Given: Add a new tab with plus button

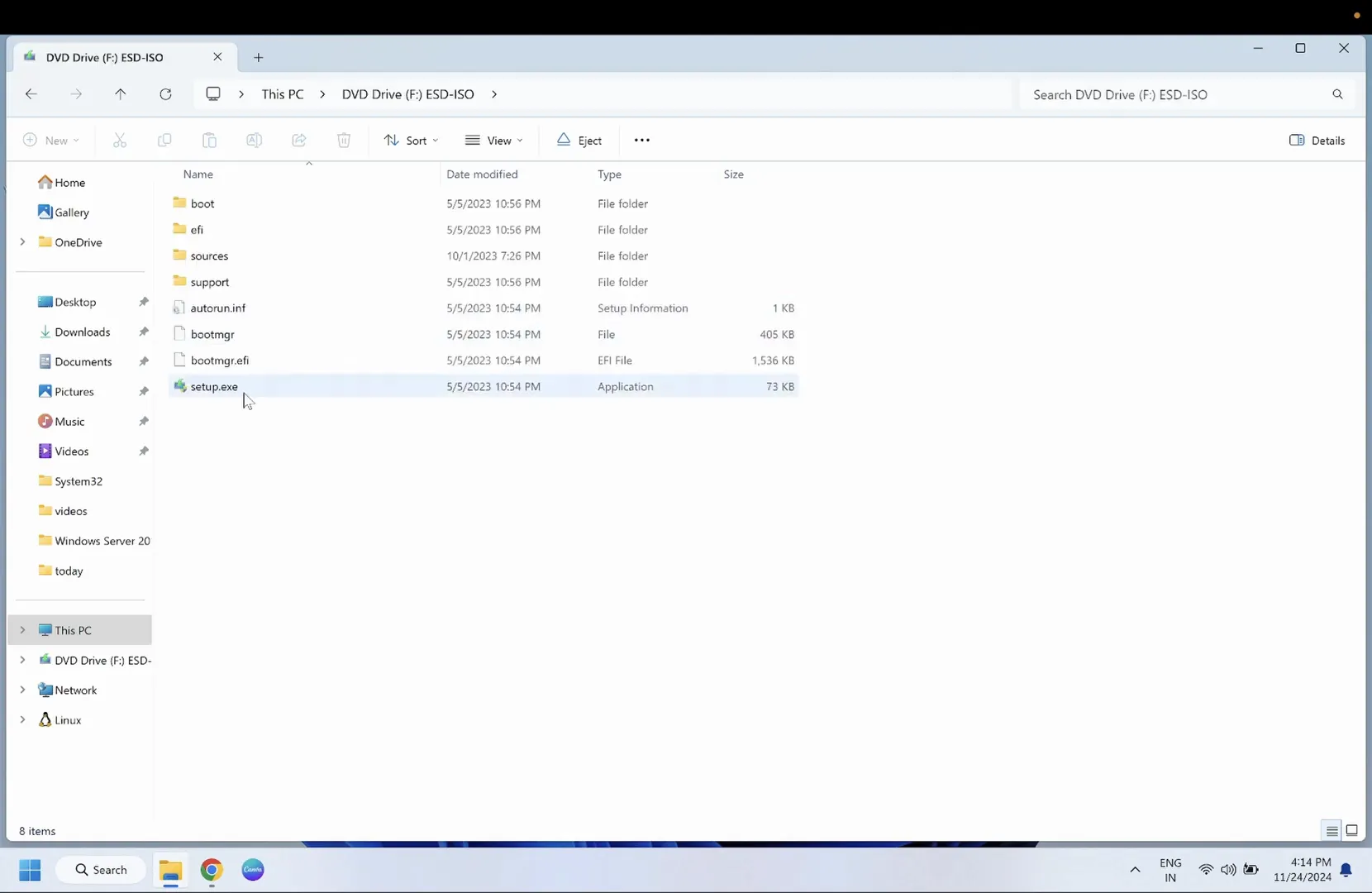Looking at the screenshot, I should 259,57.
